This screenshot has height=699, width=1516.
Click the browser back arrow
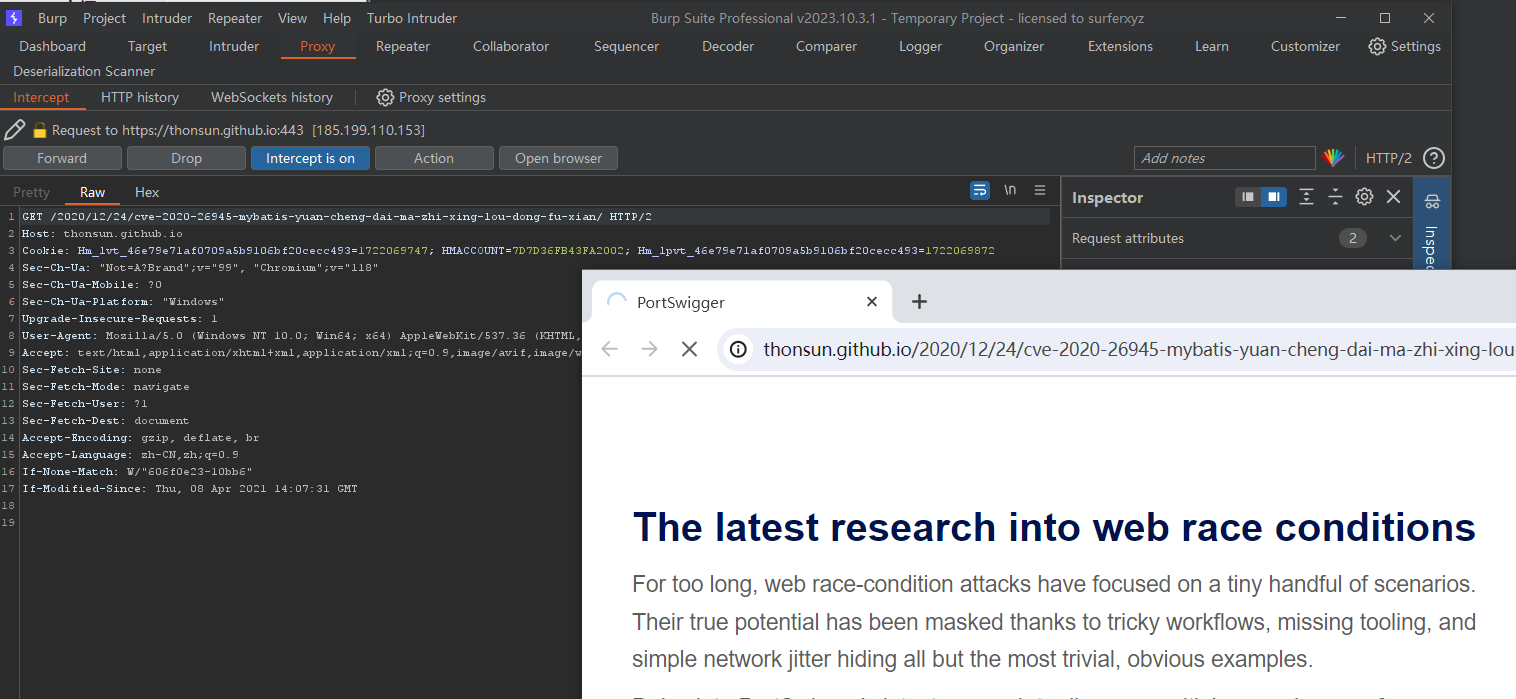(x=609, y=349)
